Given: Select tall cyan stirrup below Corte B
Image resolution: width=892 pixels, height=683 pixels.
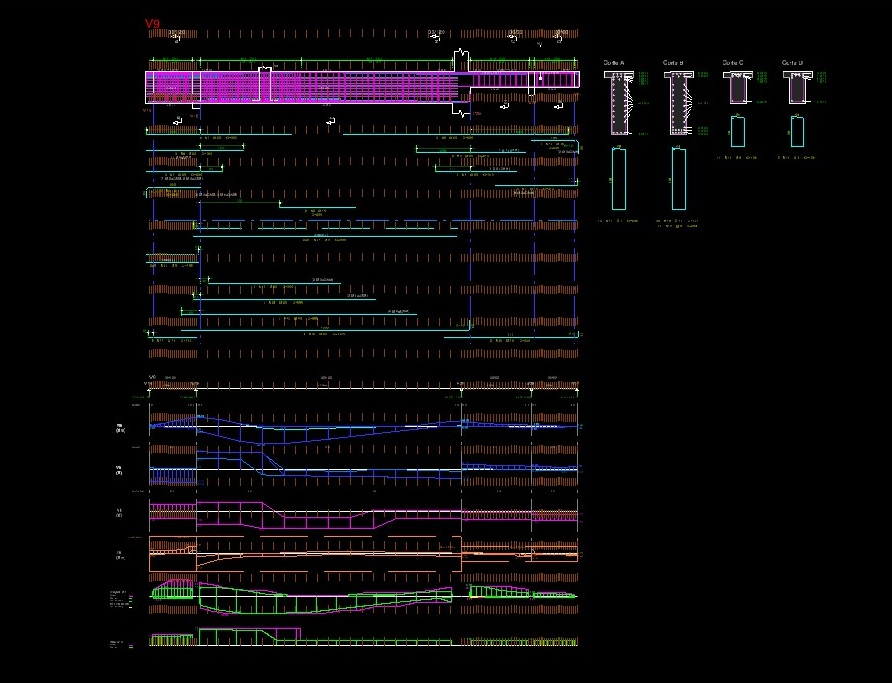Looking at the screenshot, I should (x=679, y=179).
